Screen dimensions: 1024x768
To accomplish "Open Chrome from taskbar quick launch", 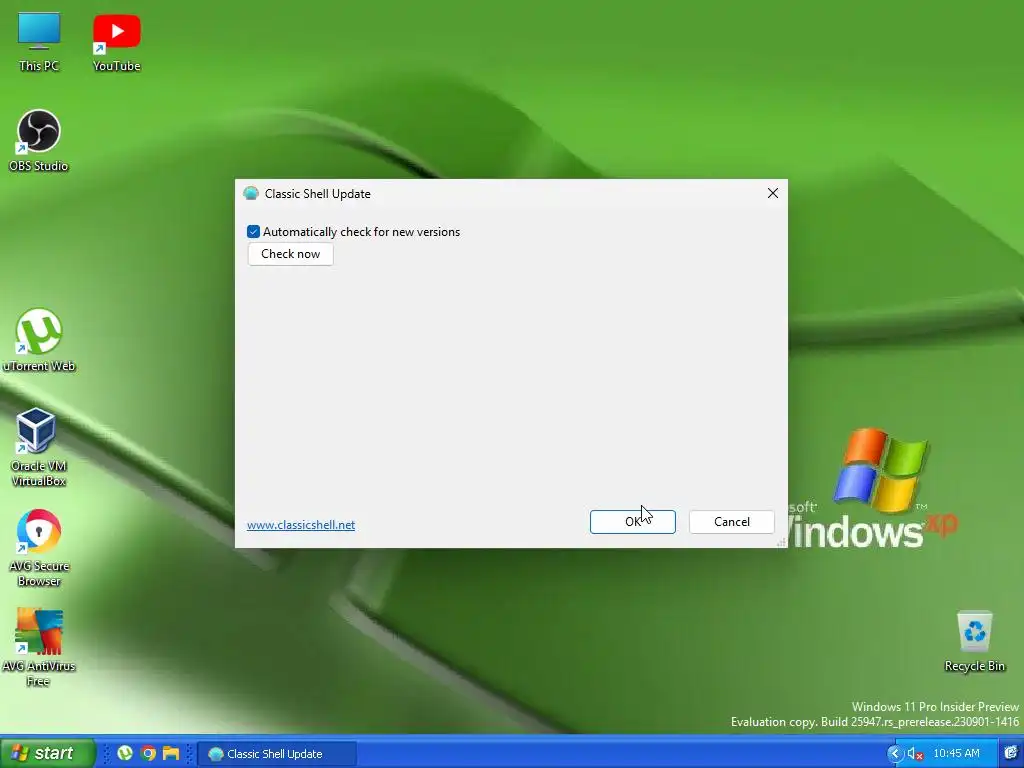I will [148, 753].
